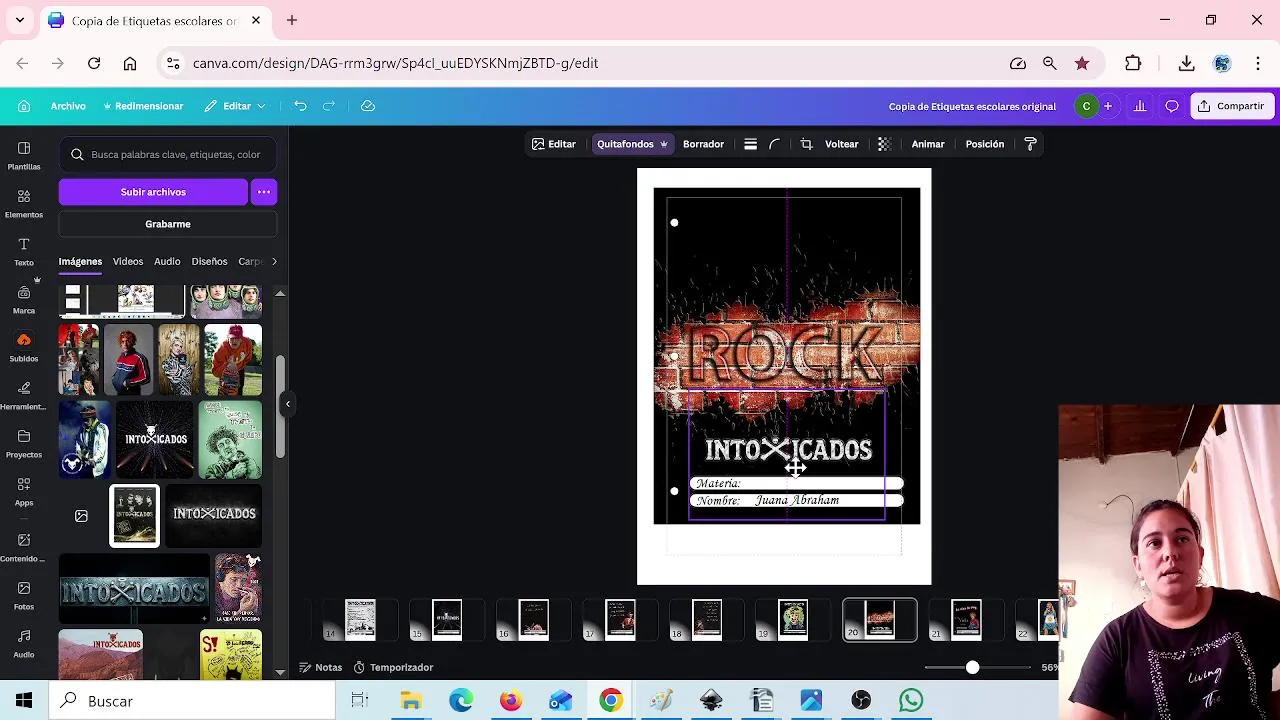Open the comments speech bubble icon
1280x720 pixels.
click(1172, 106)
